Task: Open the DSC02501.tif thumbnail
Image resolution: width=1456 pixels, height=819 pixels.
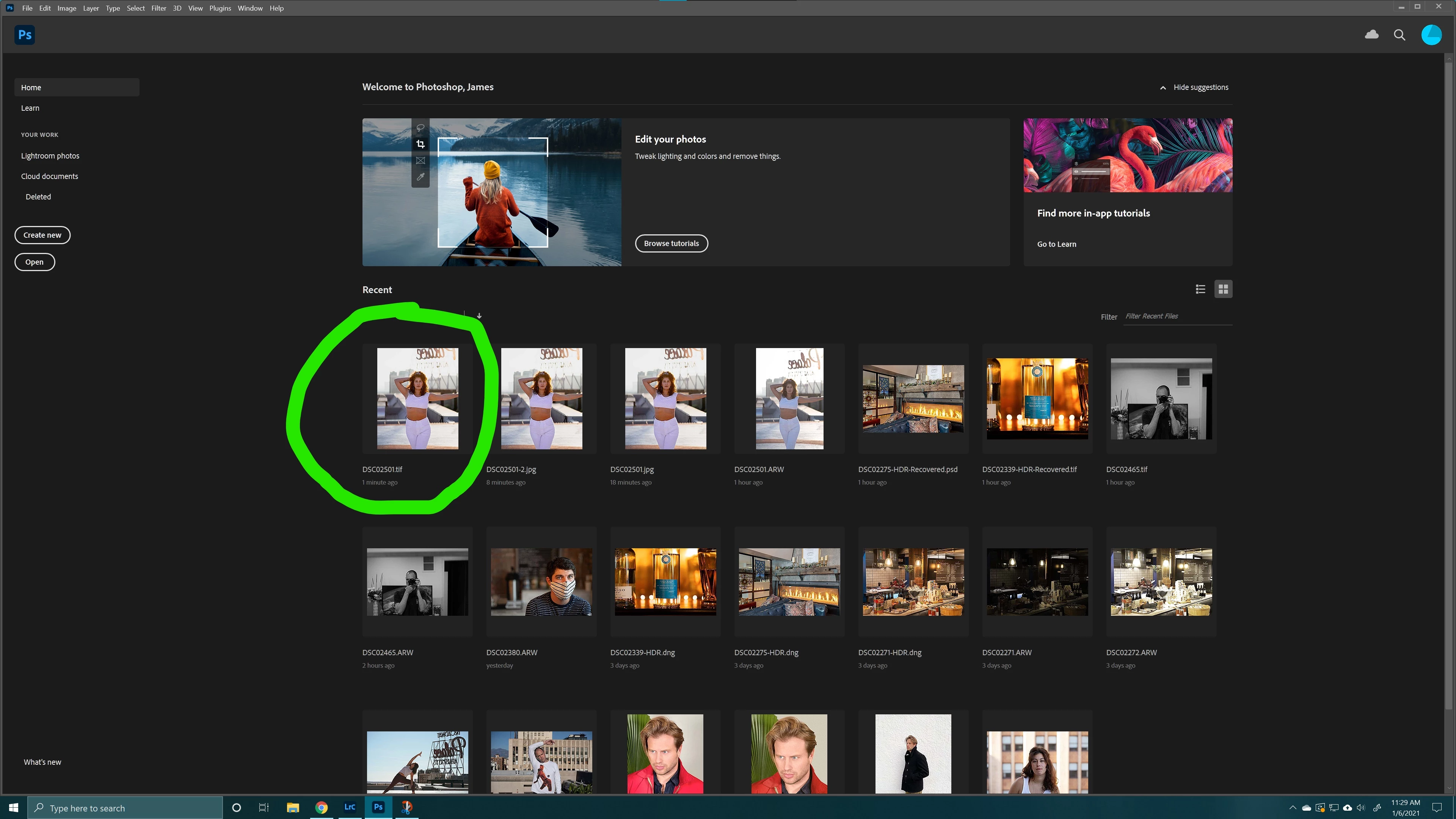Action: click(x=417, y=399)
